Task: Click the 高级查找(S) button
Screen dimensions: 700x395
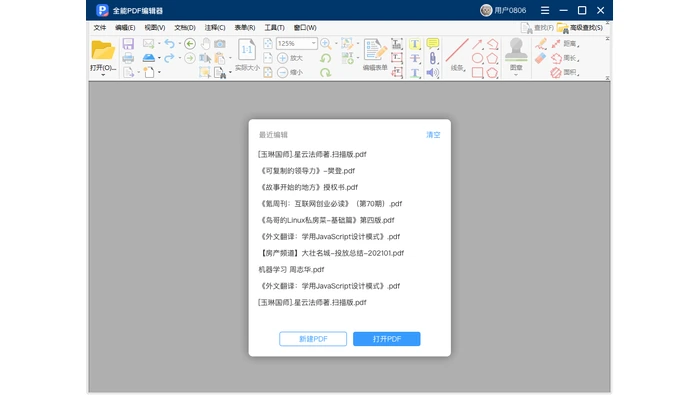Action: click(x=580, y=28)
